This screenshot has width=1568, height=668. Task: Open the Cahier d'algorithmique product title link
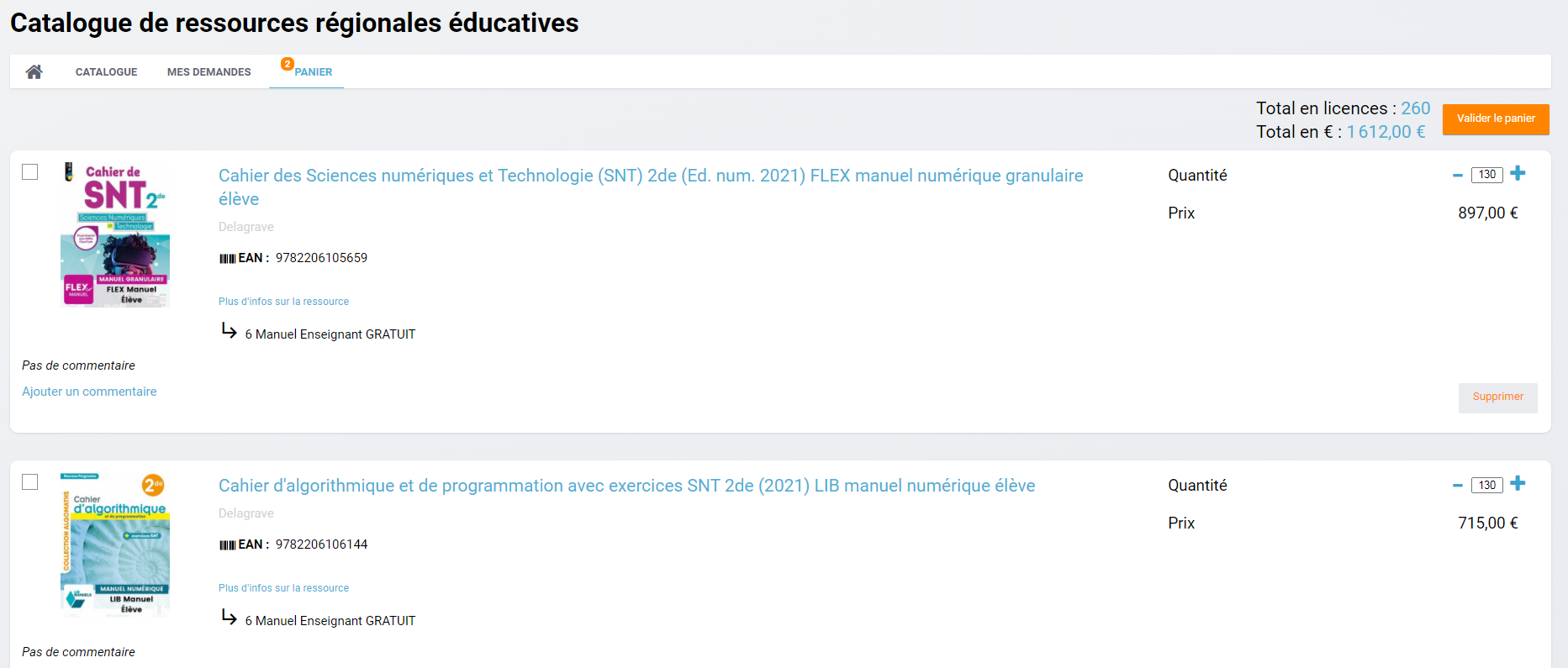626,486
